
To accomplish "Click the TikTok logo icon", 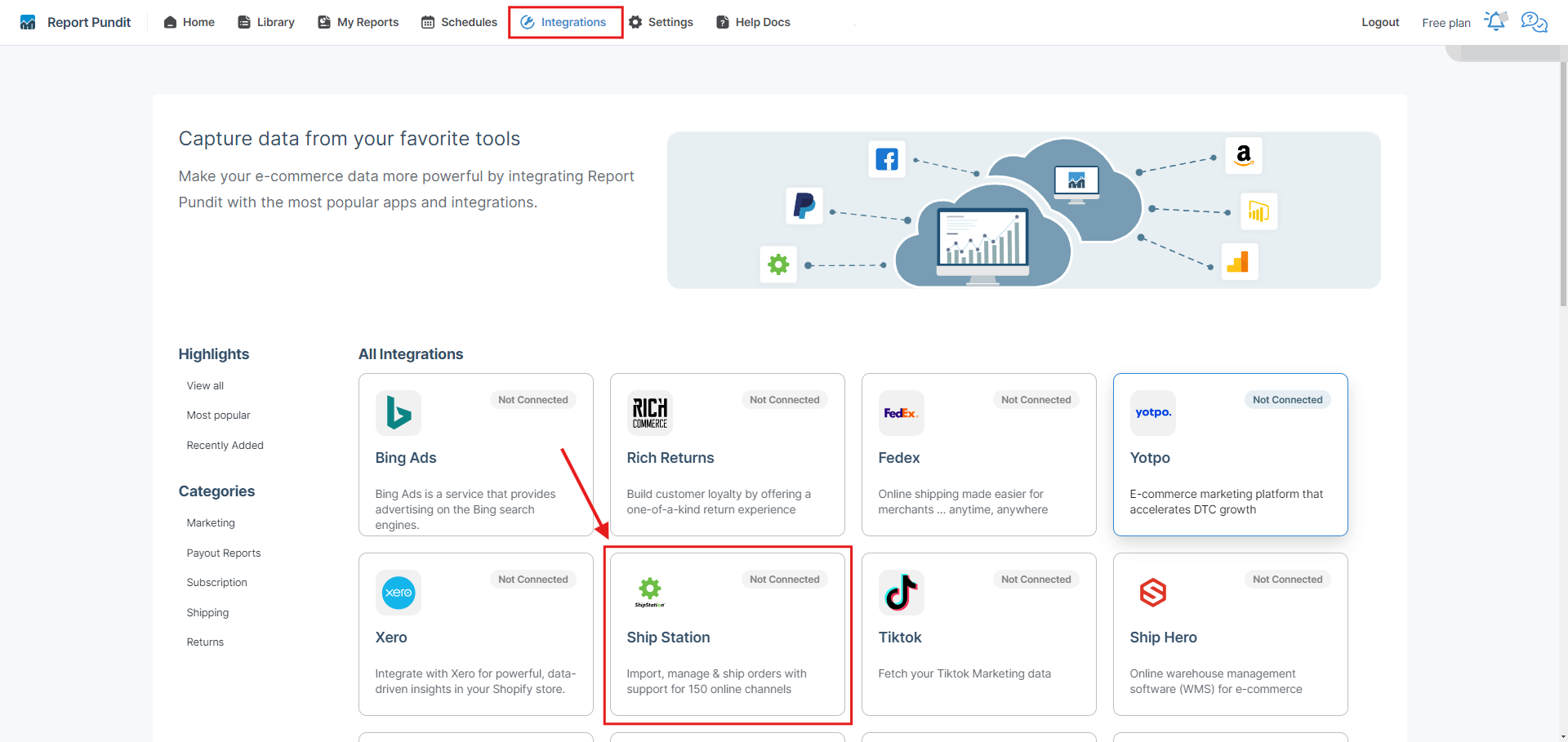I will (901, 593).
